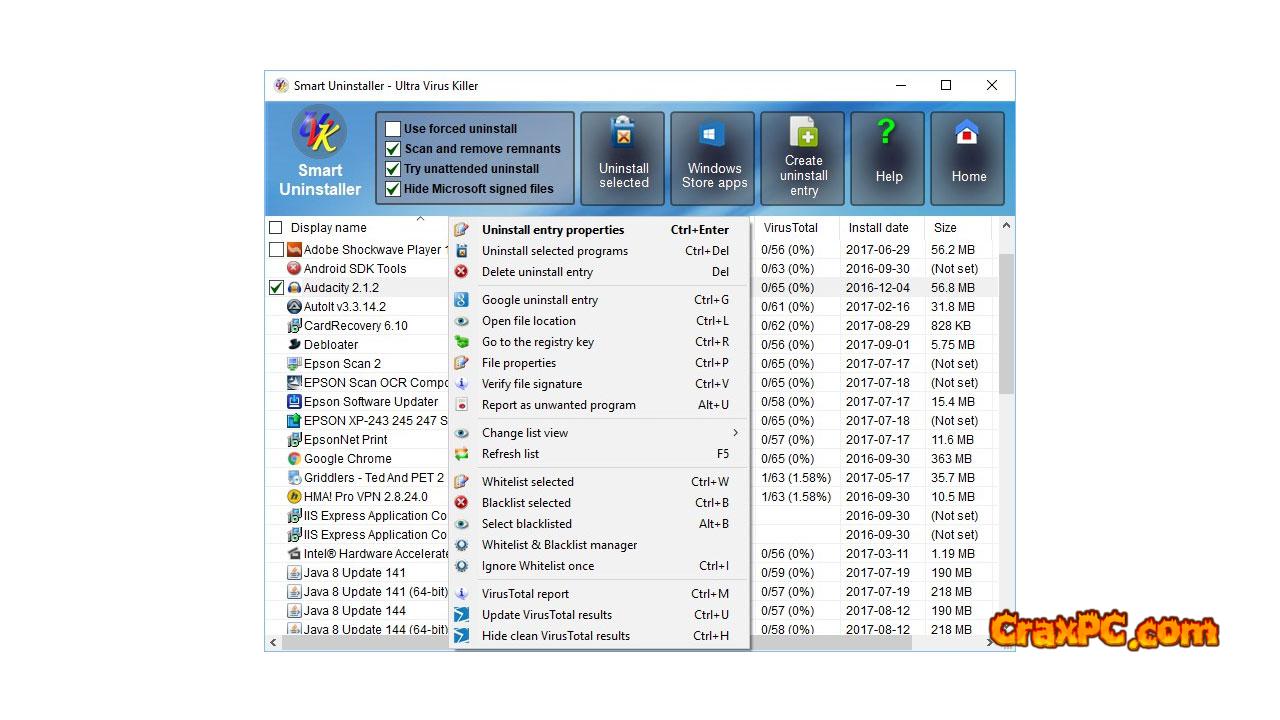The width and height of the screenshot is (1280, 720).
Task: Enable the Use forced uninstall checkbox
Action: [x=393, y=129]
